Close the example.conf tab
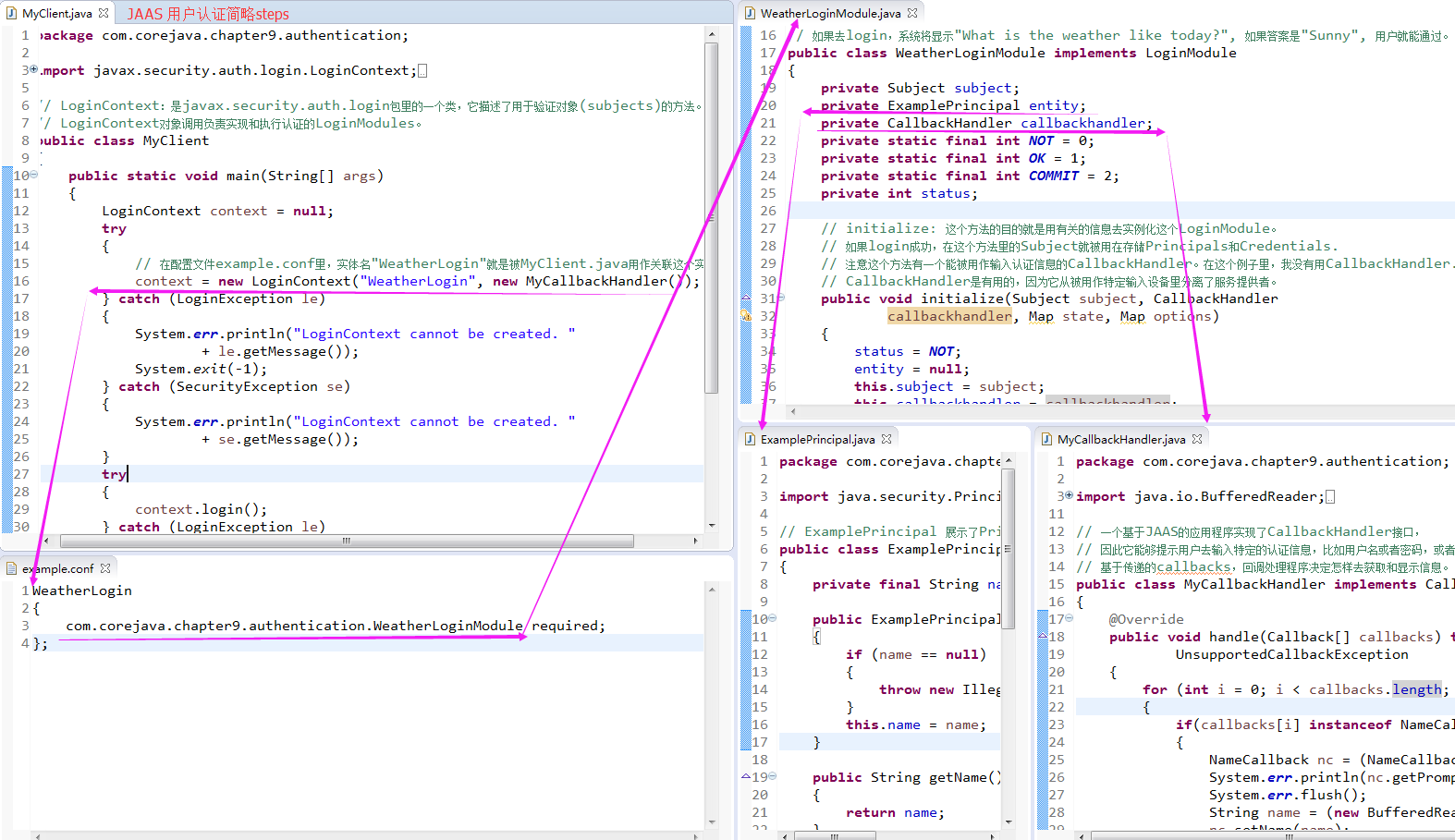 click(105, 568)
